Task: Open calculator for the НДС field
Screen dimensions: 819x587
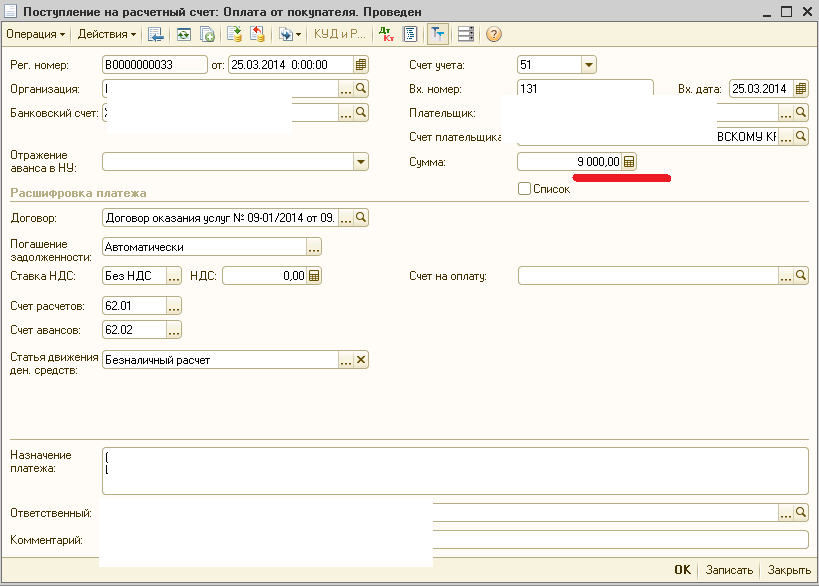Action: (x=314, y=276)
